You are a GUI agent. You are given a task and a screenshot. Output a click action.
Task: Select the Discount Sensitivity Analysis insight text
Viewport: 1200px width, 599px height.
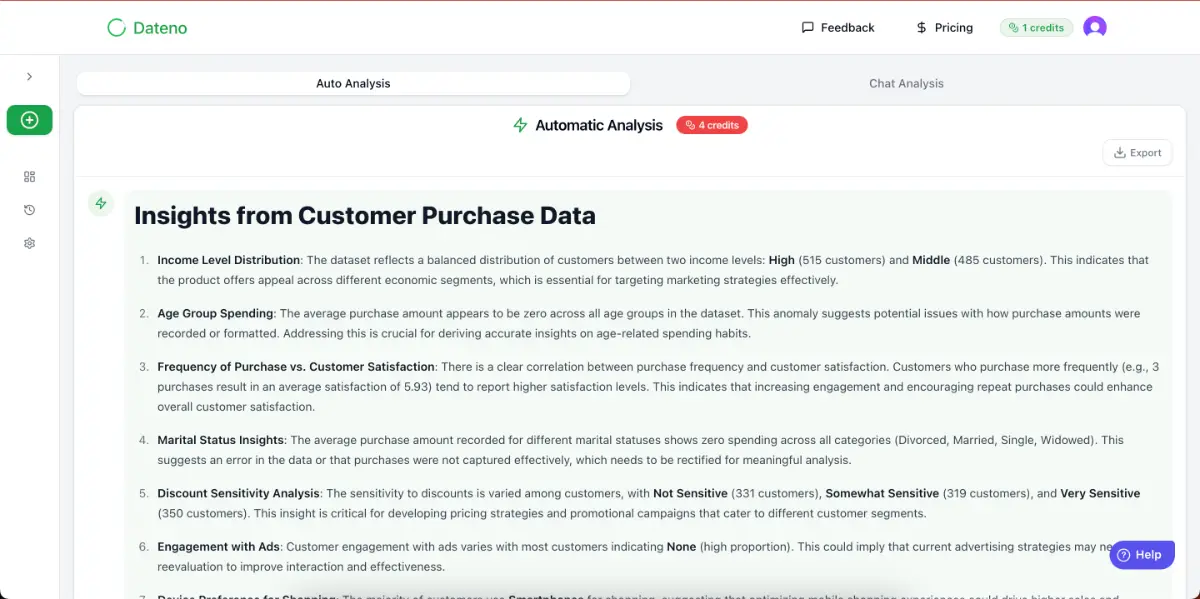tap(238, 494)
